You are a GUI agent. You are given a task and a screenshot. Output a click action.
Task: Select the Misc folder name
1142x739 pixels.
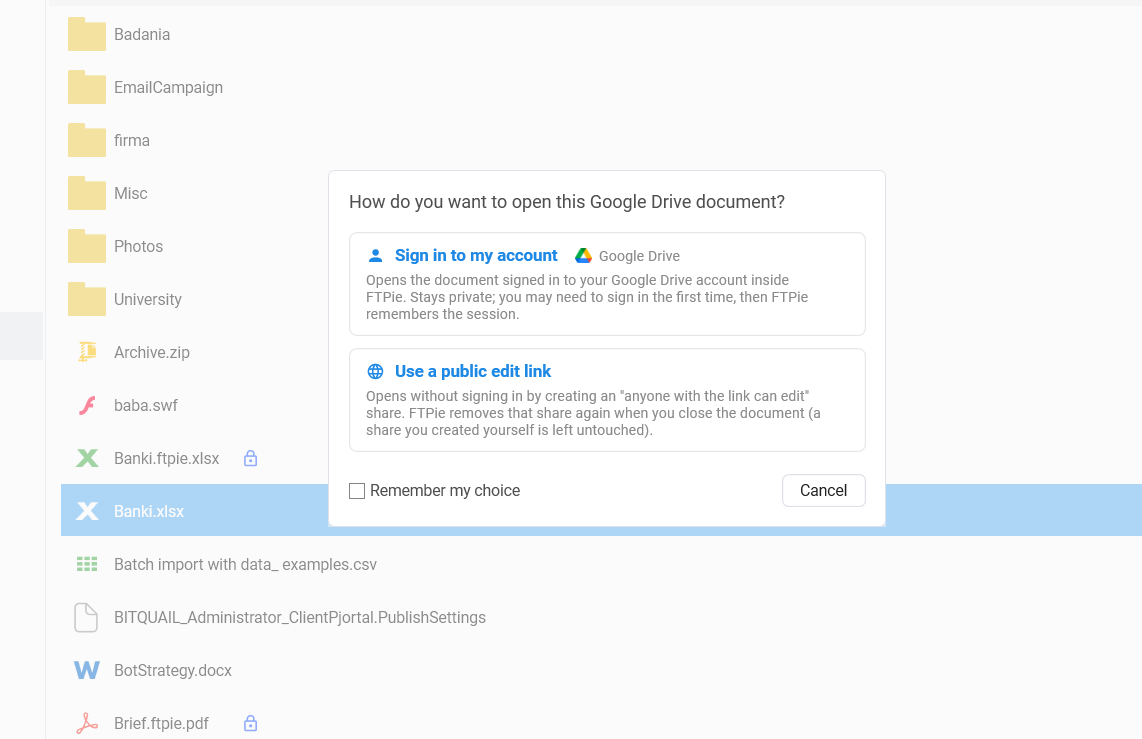(130, 193)
